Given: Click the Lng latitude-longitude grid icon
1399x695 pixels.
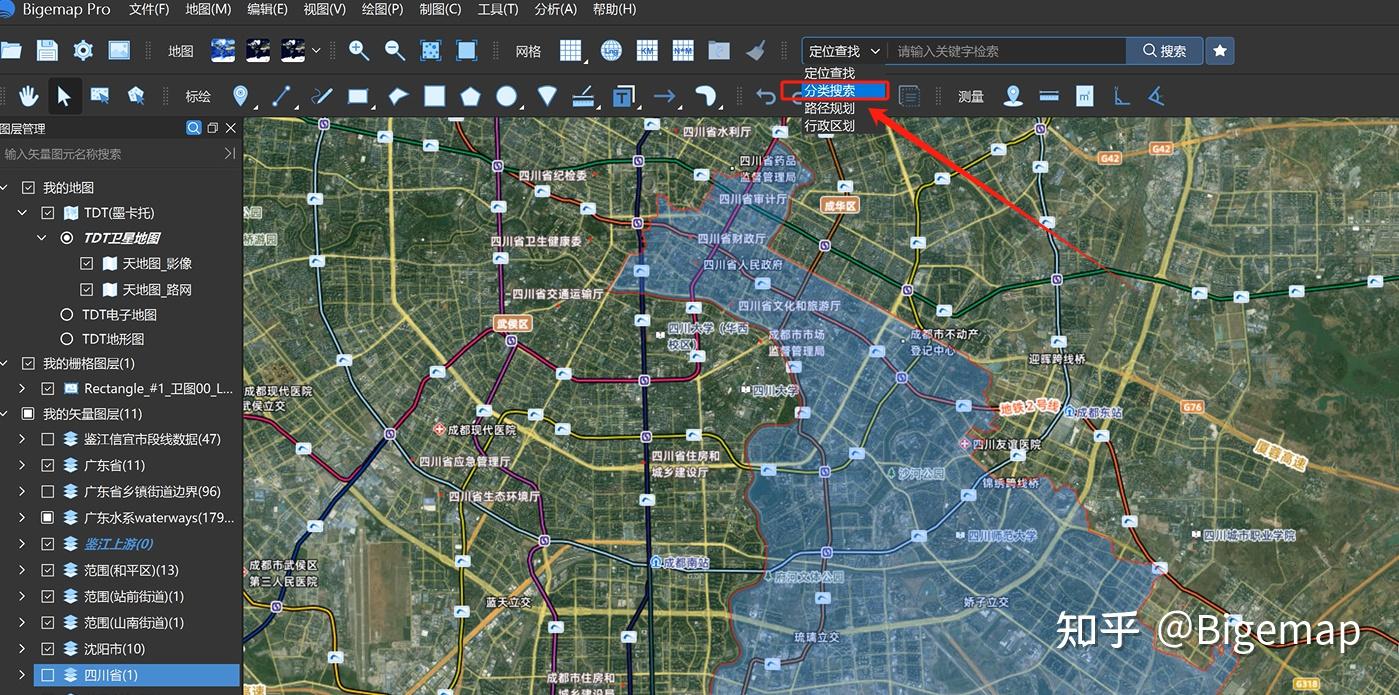Looking at the screenshot, I should [x=611, y=50].
